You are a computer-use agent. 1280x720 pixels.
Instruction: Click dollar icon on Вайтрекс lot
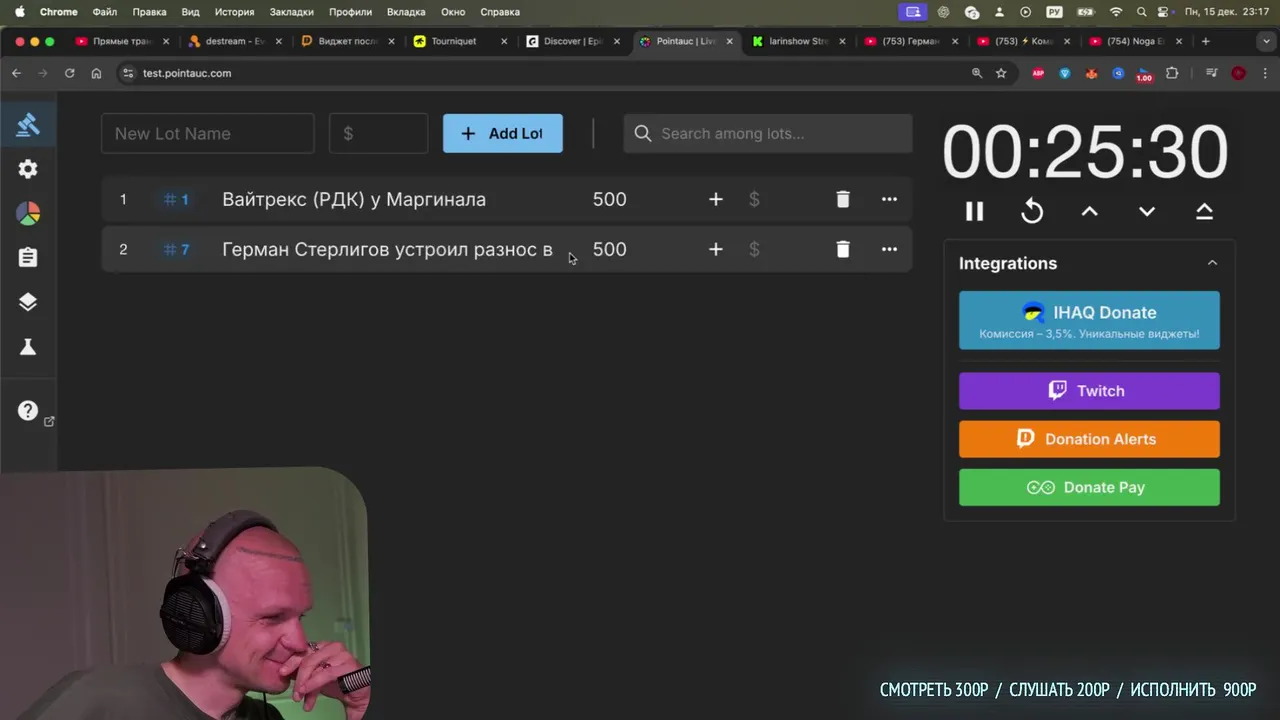(754, 199)
